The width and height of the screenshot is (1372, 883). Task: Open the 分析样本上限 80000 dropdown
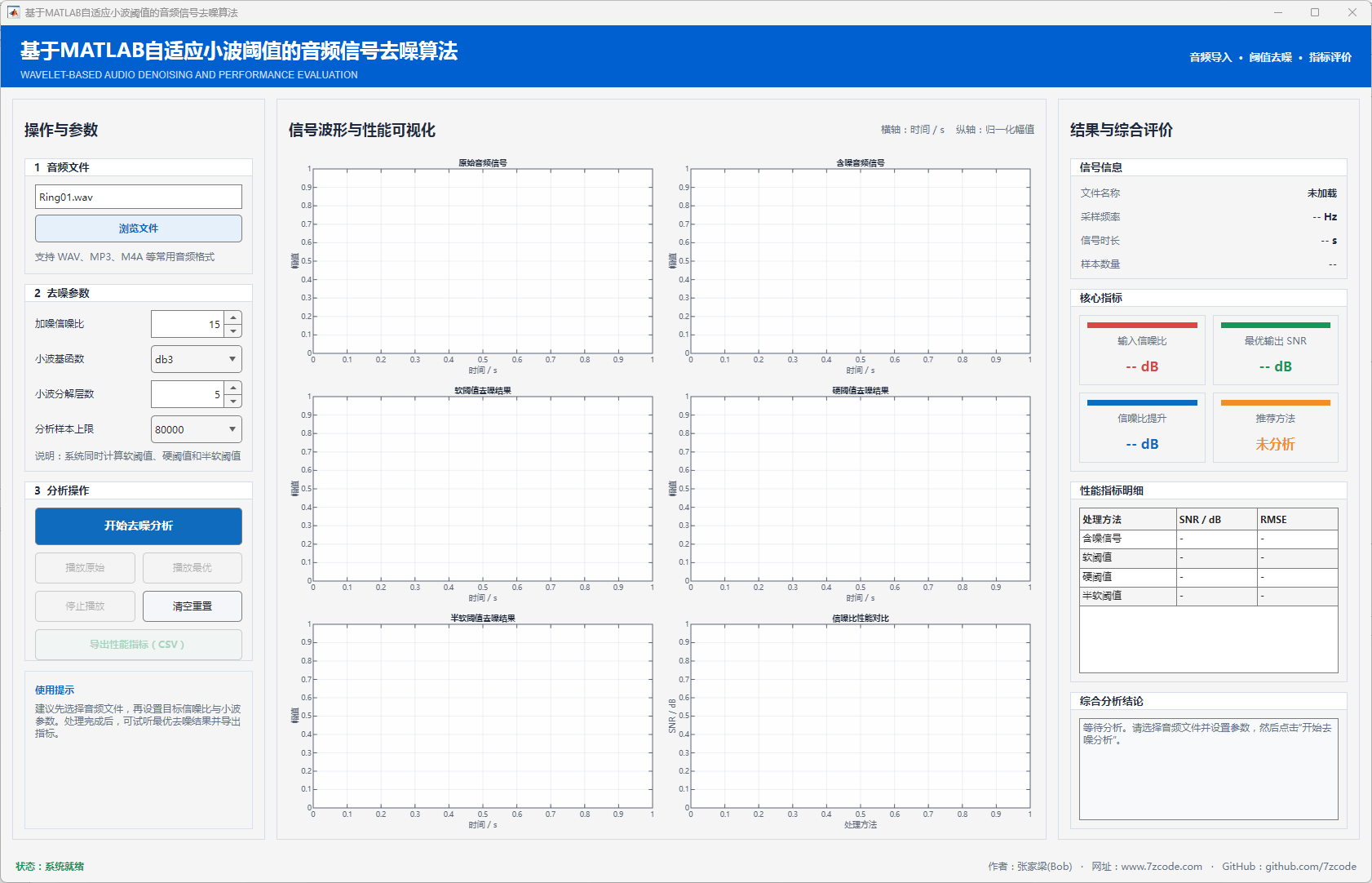(x=197, y=429)
